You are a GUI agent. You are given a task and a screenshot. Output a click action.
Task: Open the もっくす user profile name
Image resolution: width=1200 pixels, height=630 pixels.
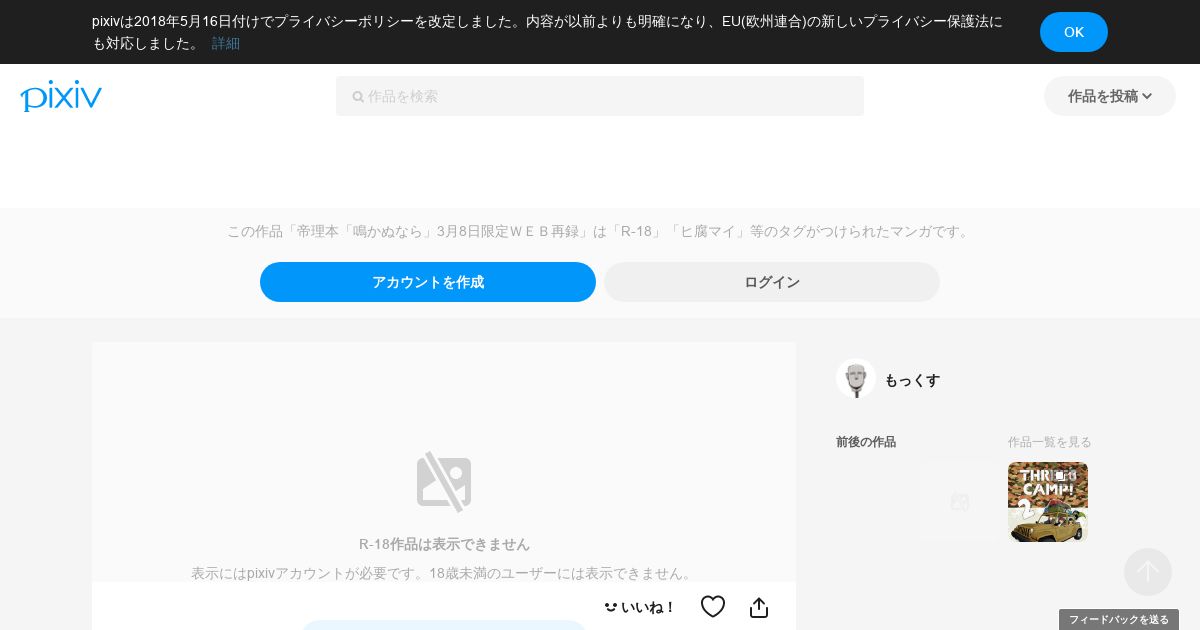pyautogui.click(x=912, y=380)
